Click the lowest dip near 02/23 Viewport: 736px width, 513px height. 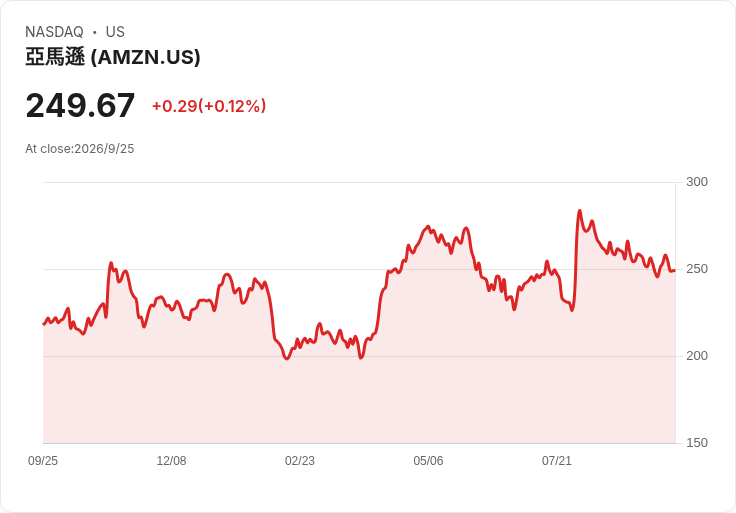[x=287, y=359]
